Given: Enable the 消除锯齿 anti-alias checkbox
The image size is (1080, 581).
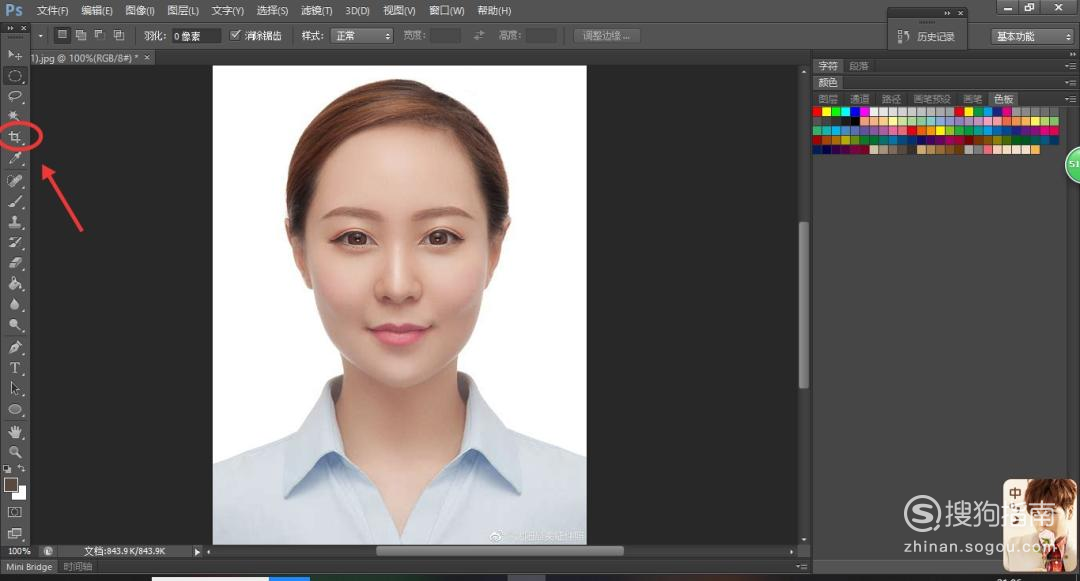Looking at the screenshot, I should pyautogui.click(x=236, y=34).
